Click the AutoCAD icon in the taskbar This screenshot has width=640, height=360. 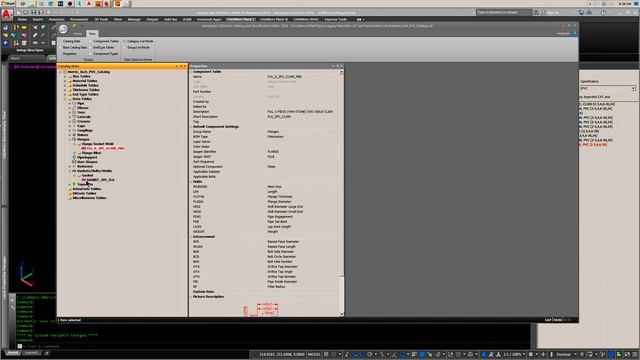click(89, 3)
